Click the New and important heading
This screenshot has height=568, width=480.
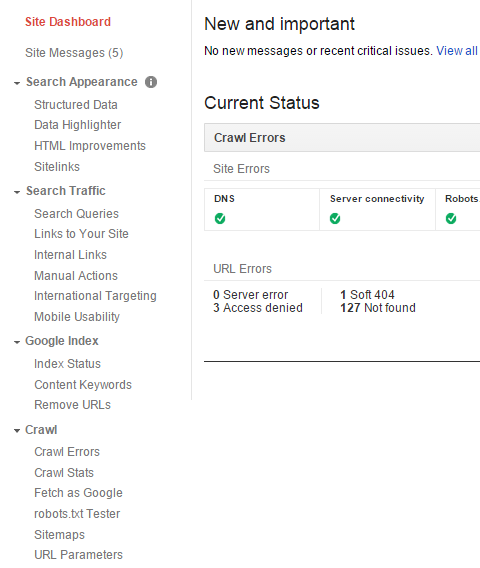click(x=279, y=24)
